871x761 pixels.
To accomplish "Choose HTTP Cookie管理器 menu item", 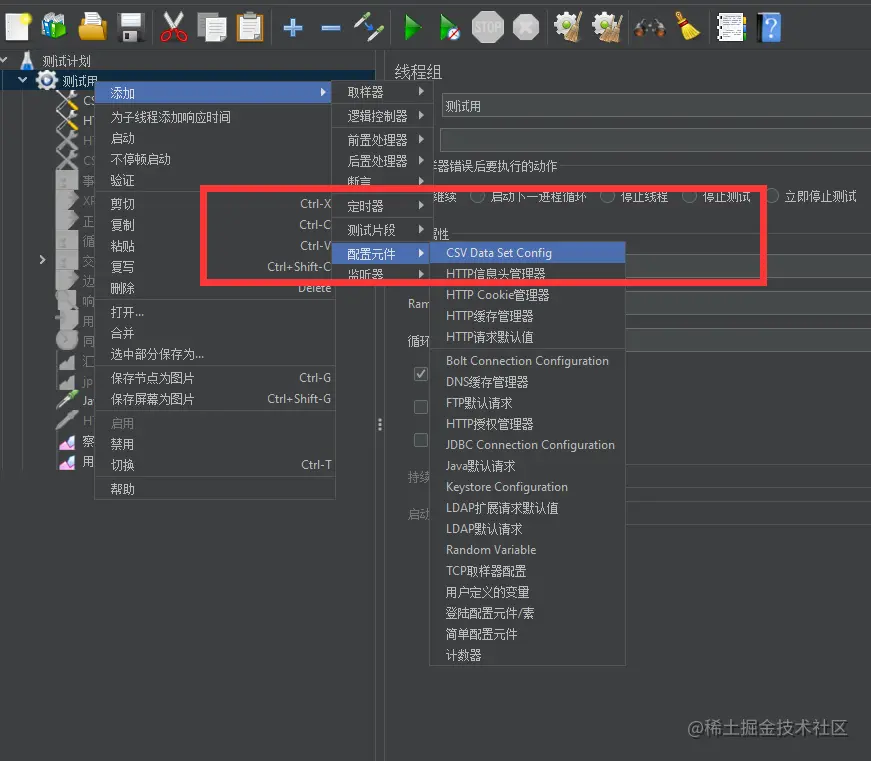I will tap(528, 295).
